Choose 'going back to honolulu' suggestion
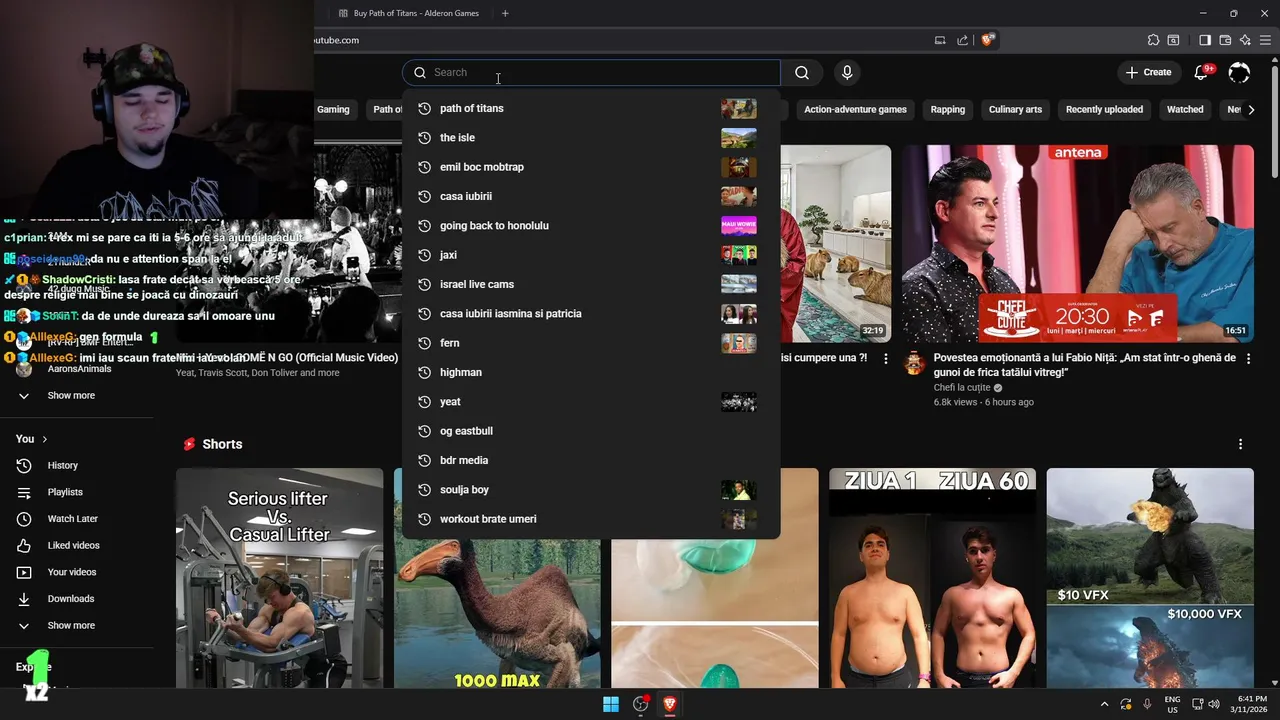The image size is (1280, 720). pos(590,226)
